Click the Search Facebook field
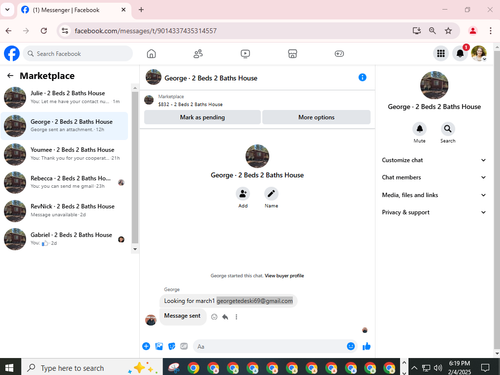This screenshot has height=375, width=500. coord(78,54)
